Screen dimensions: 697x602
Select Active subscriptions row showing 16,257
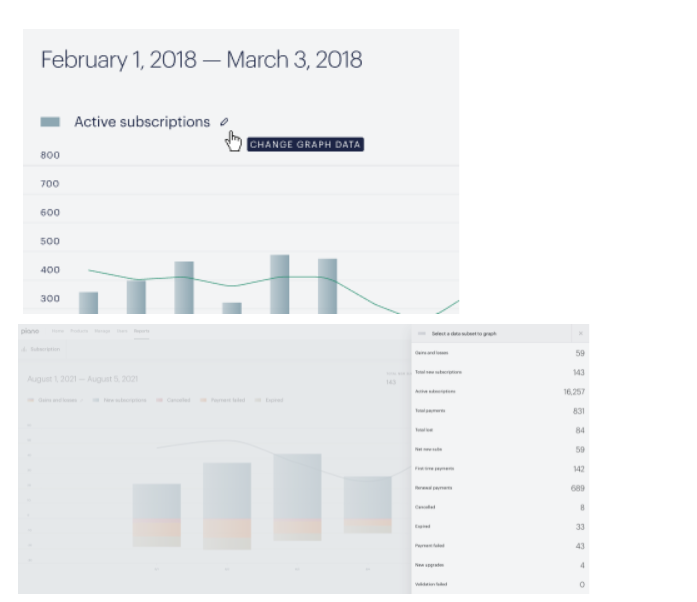click(500, 392)
